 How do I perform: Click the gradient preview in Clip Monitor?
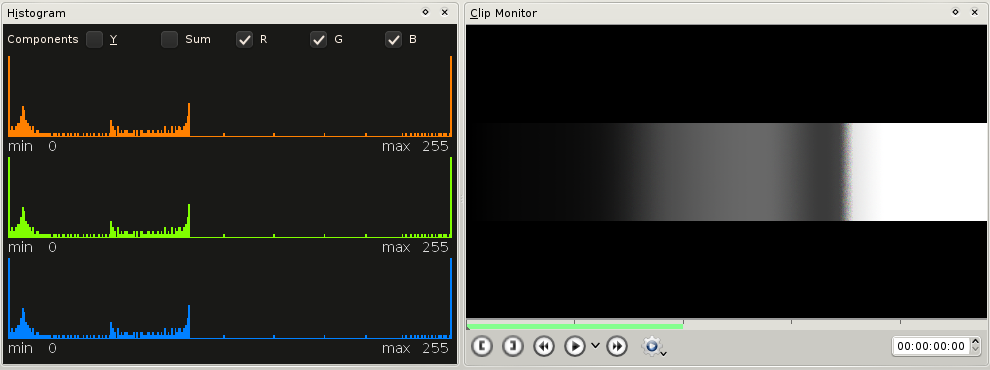(x=726, y=172)
